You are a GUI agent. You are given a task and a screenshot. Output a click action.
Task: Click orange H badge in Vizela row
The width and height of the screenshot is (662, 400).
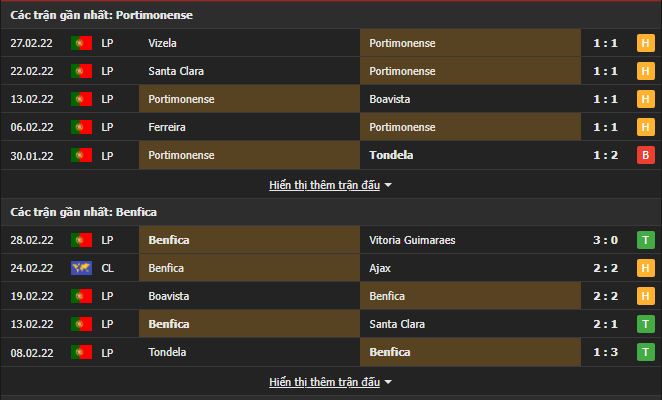[645, 43]
